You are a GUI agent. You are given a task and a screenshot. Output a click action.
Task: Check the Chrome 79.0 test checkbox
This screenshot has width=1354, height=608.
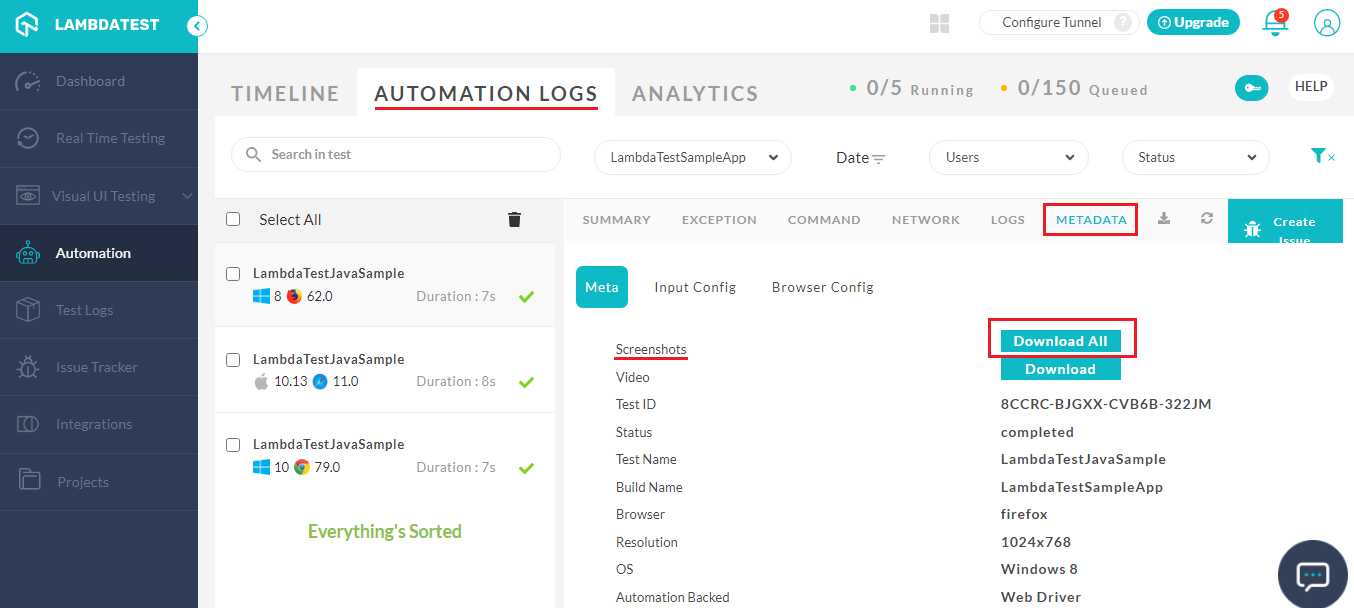[x=233, y=444]
